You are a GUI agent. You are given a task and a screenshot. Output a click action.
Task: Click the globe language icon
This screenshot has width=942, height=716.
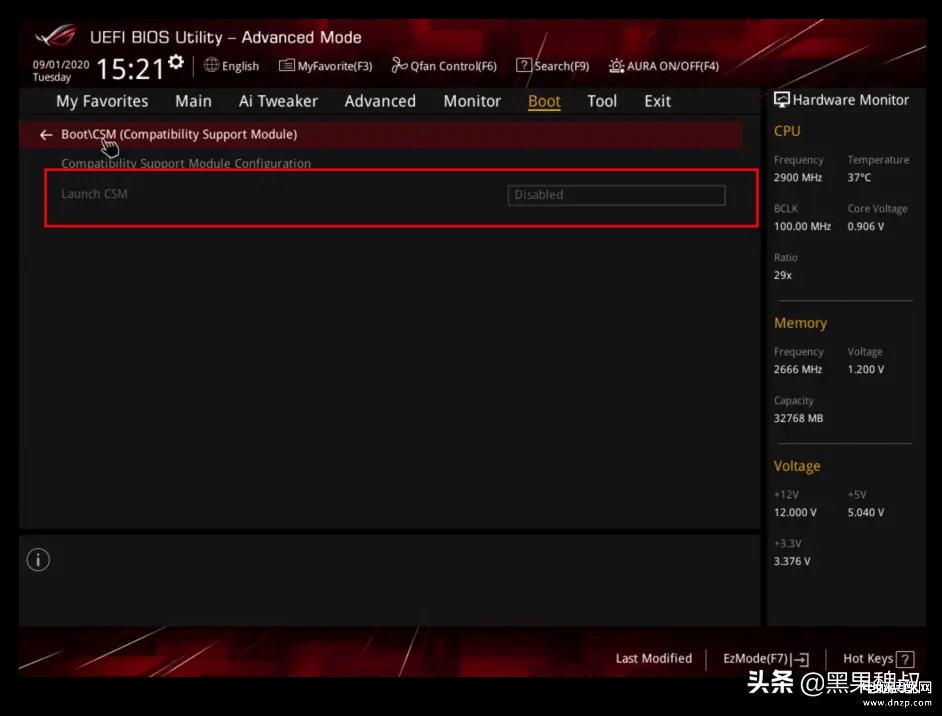click(211, 65)
